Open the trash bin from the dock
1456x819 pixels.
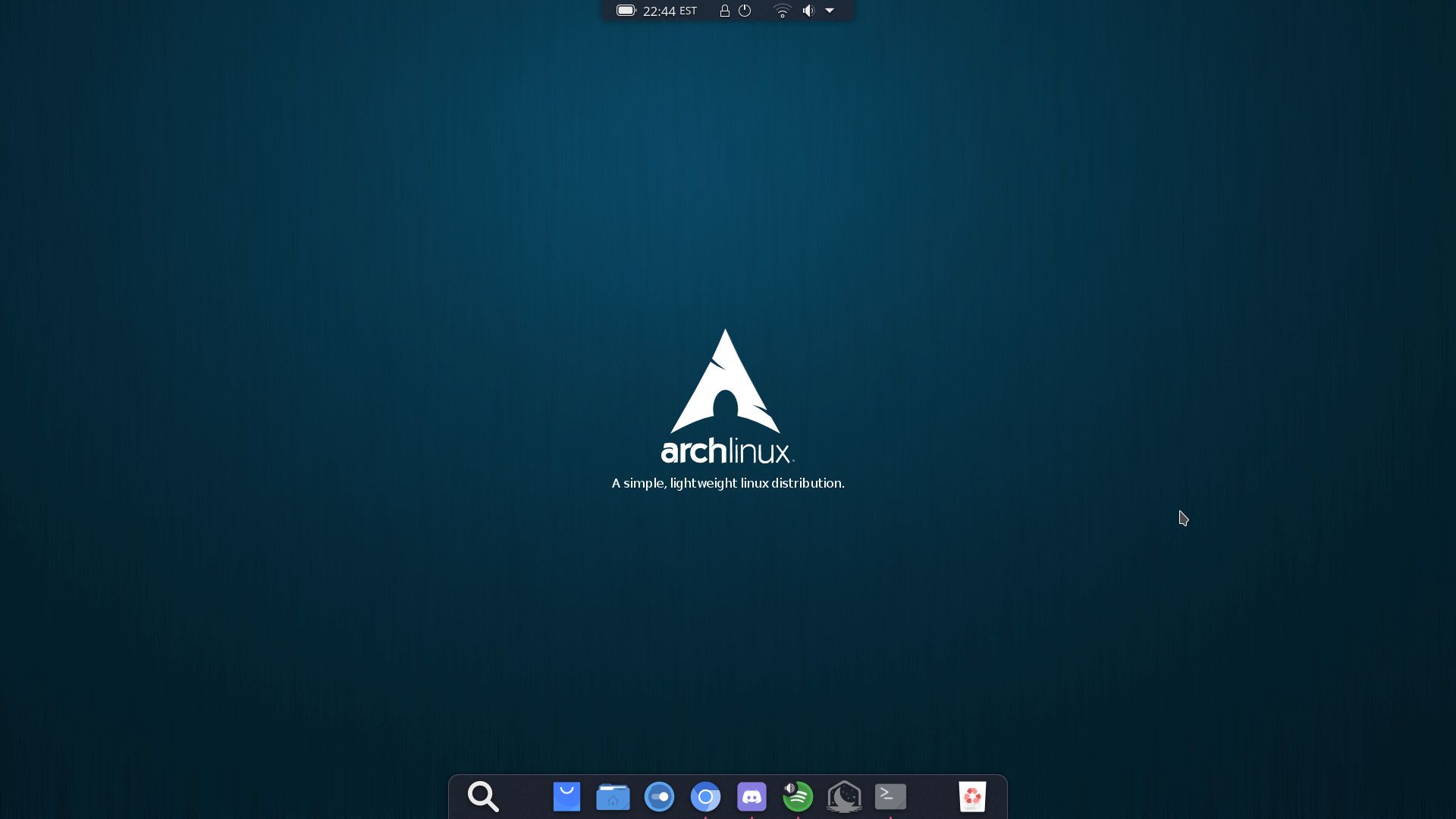(973, 797)
